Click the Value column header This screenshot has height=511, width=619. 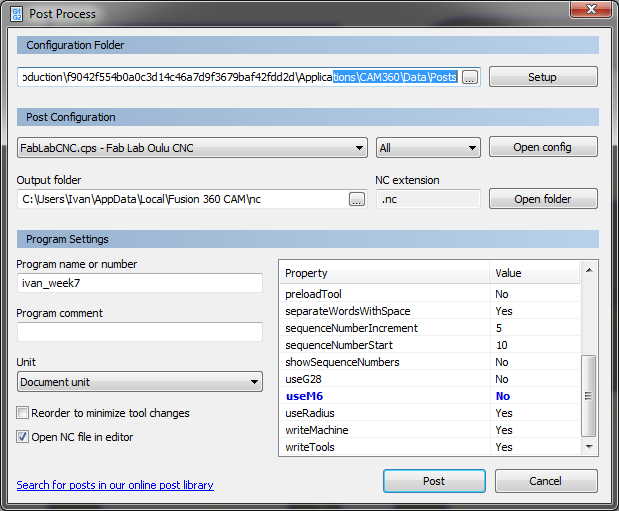coord(535,273)
